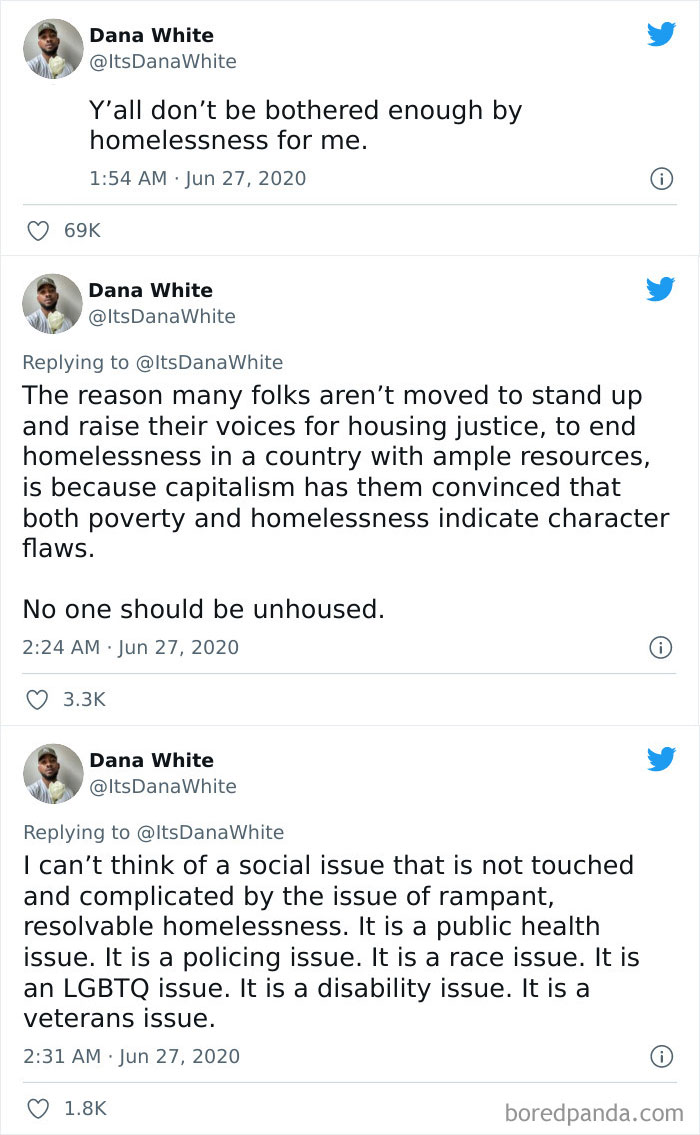Click the Twitter bird icon on the second tweet
Viewport: 700px width, 1135px height.
click(x=661, y=289)
